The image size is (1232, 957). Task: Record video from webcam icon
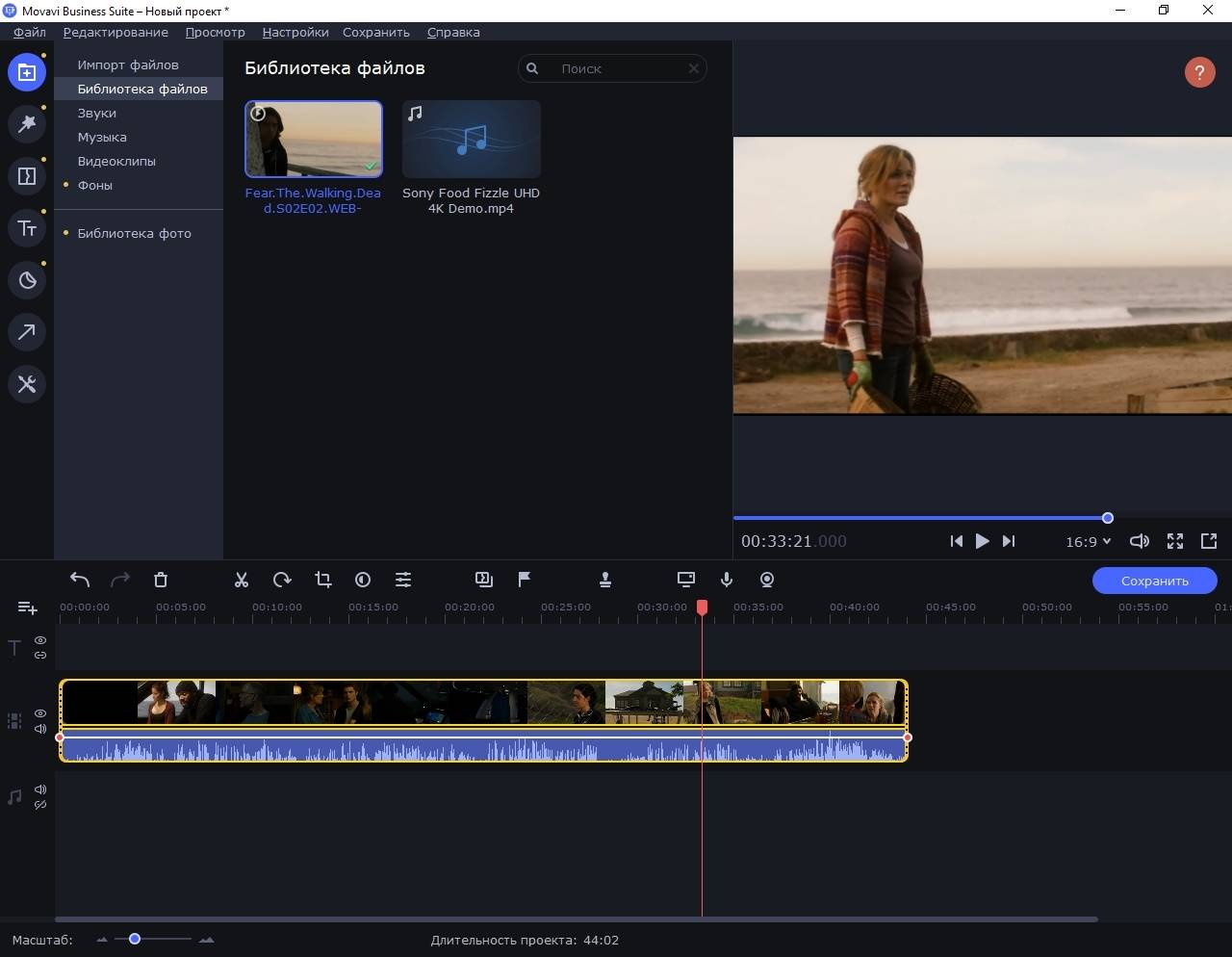pyautogui.click(x=767, y=580)
